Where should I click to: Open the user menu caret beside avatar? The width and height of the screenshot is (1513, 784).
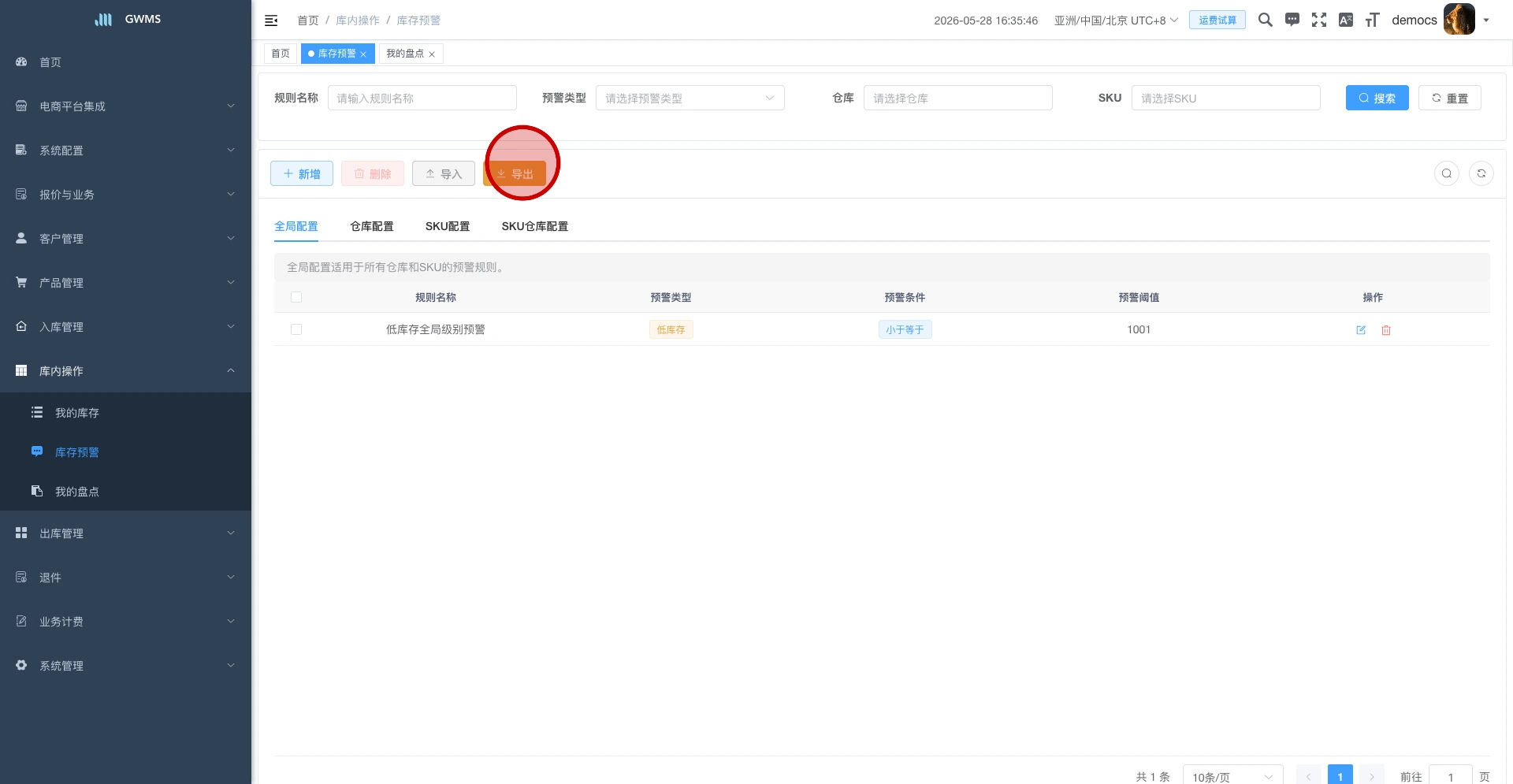pos(1486,20)
